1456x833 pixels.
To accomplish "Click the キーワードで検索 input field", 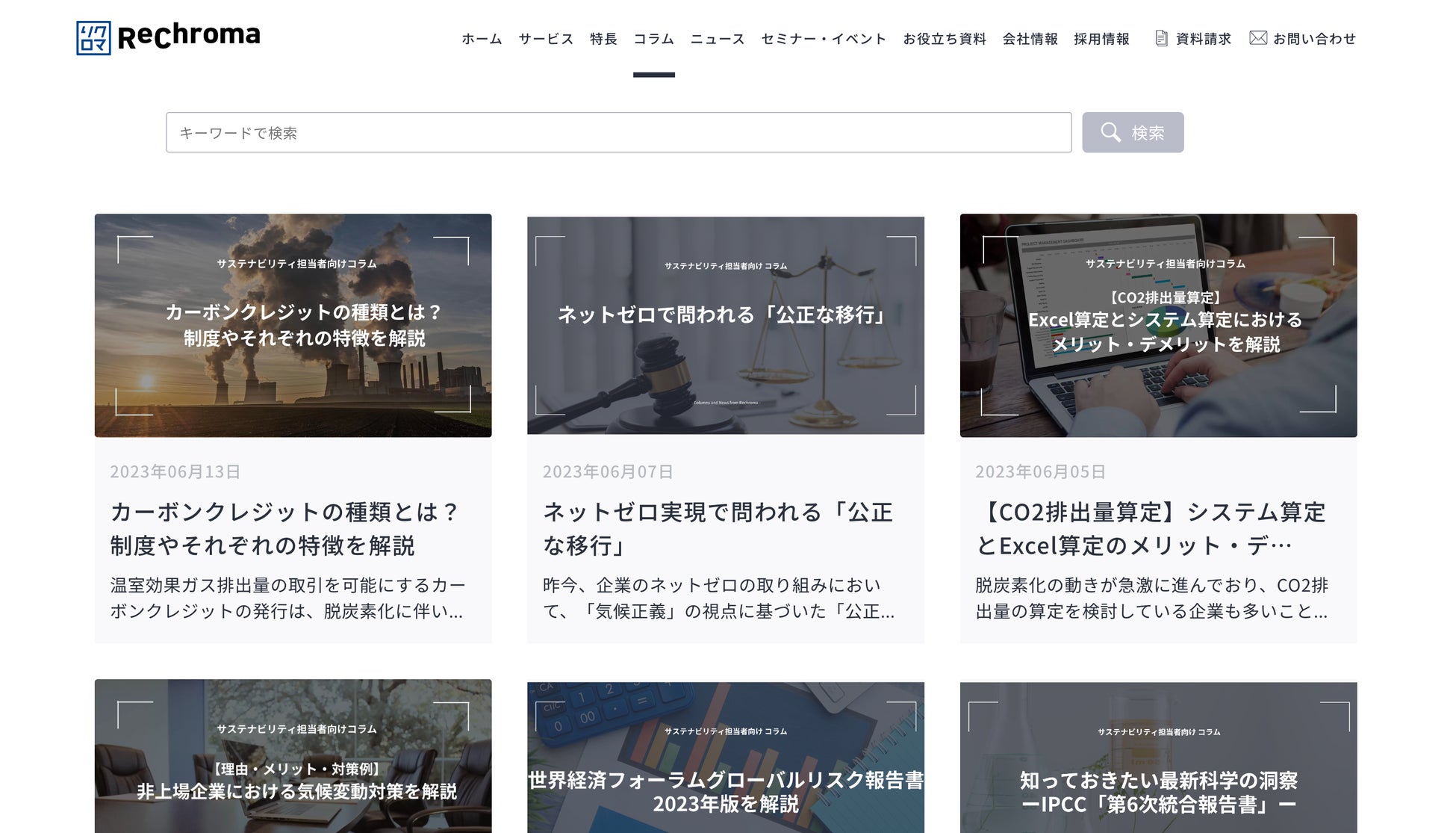I will pyautogui.click(x=618, y=132).
